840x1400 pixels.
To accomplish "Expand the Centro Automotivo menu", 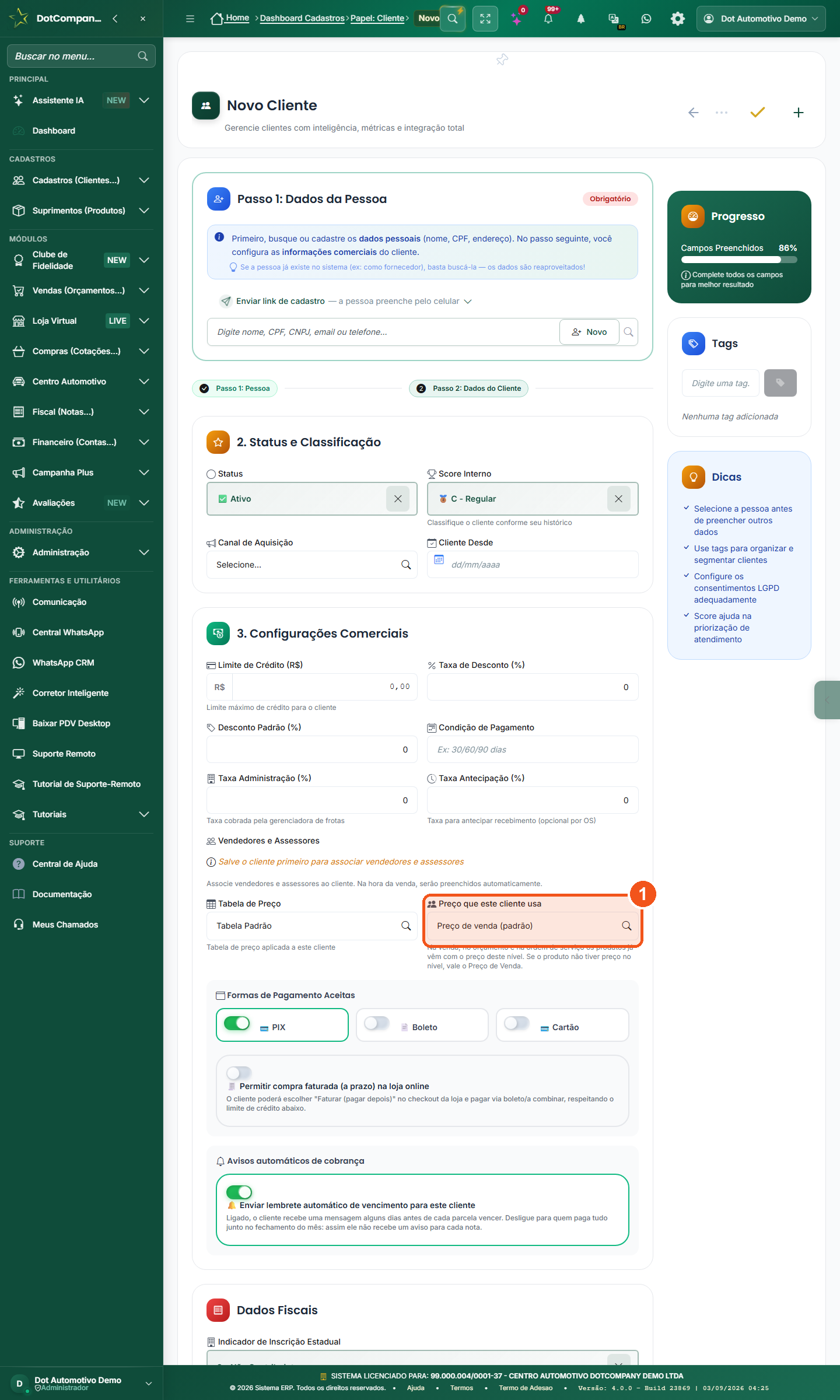I will click(x=81, y=381).
